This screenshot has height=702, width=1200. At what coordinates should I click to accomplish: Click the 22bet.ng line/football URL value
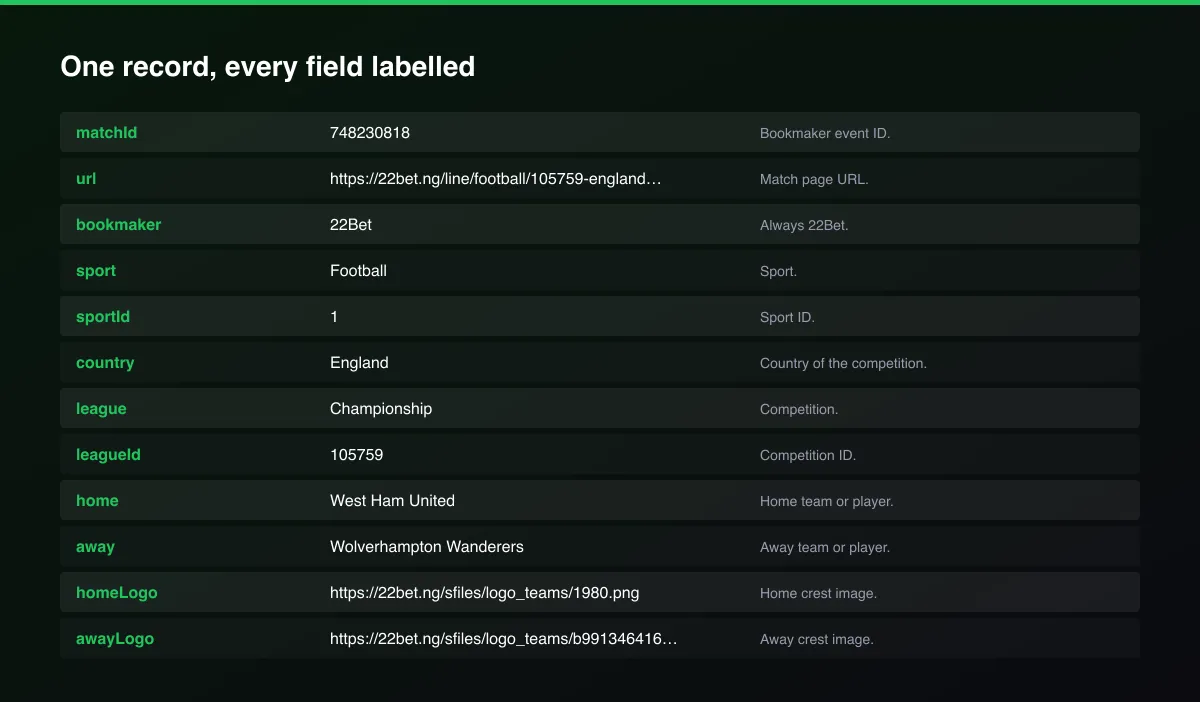click(x=496, y=179)
